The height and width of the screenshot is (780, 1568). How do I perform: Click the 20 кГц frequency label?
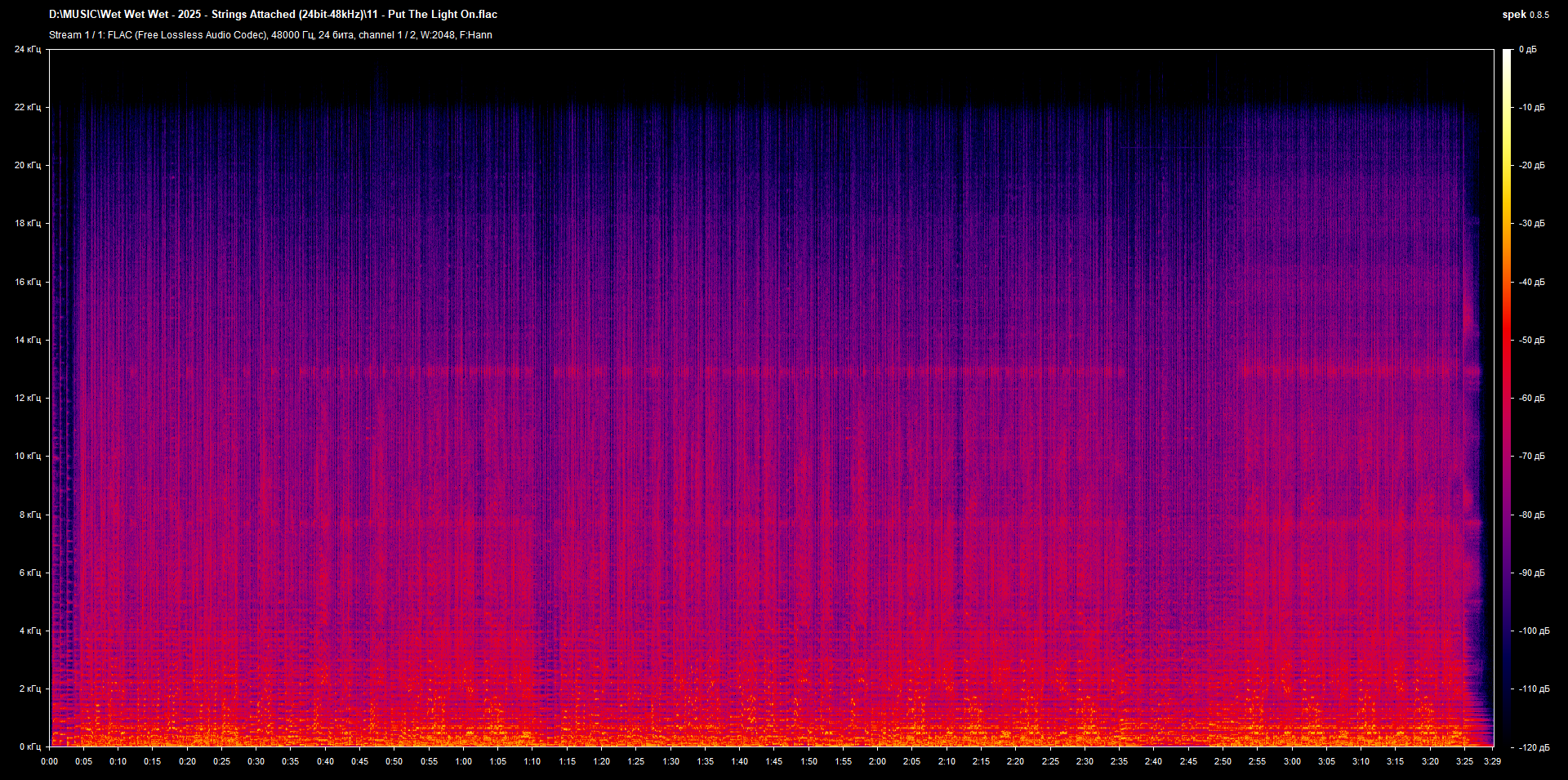[x=28, y=165]
